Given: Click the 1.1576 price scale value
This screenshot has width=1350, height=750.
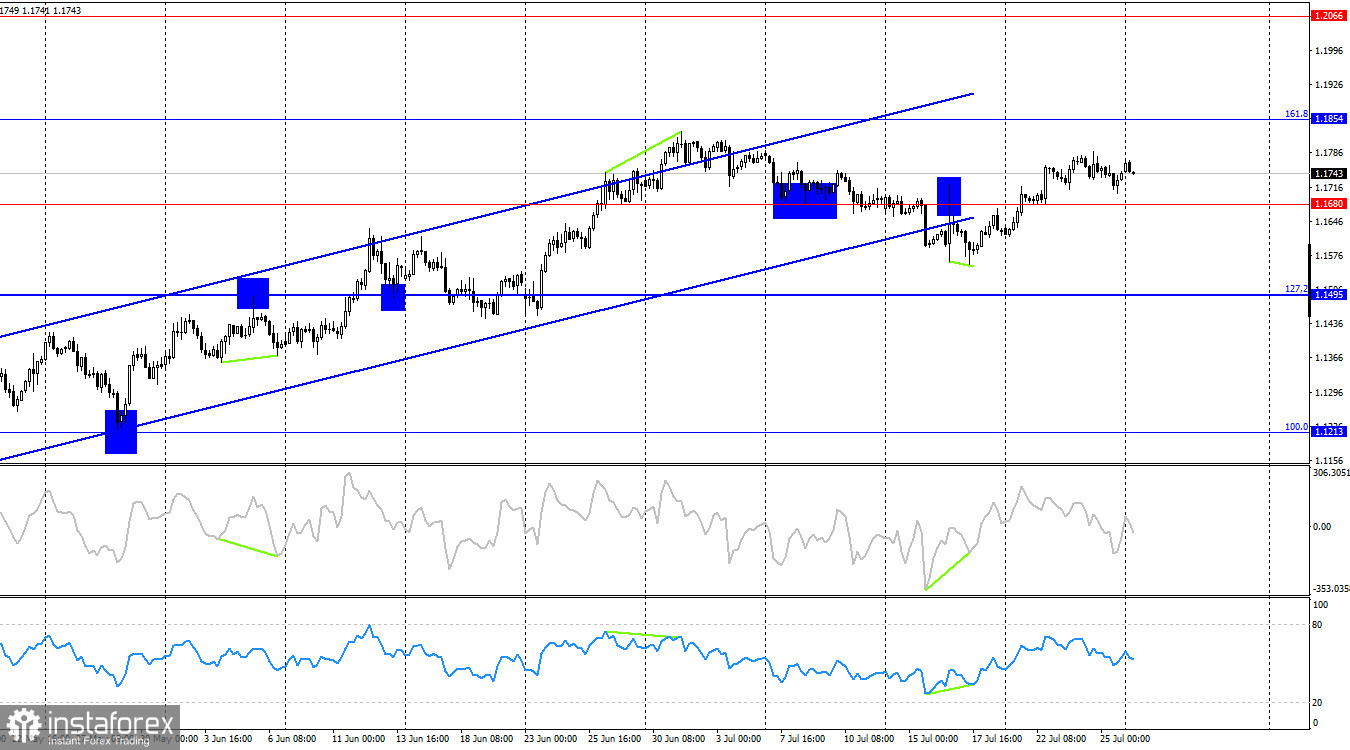Looking at the screenshot, I should click(1330, 256).
